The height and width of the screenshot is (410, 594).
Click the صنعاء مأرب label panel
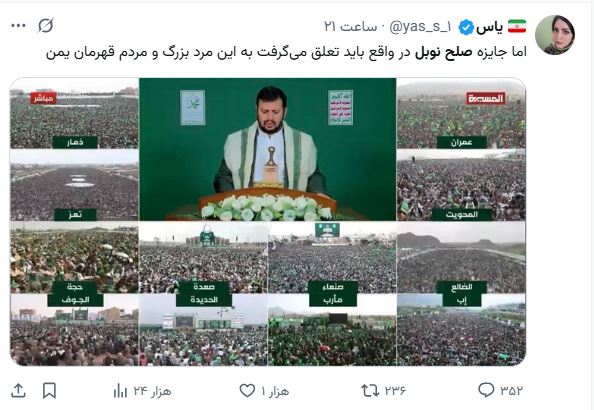click(333, 293)
